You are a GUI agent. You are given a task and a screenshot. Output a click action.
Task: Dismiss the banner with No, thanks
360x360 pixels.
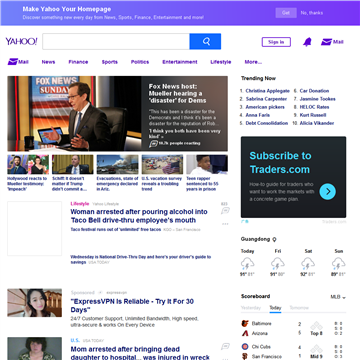click(312, 13)
